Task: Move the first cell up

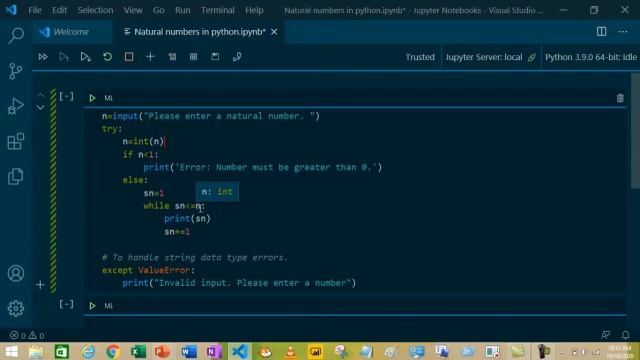Action: [40, 95]
